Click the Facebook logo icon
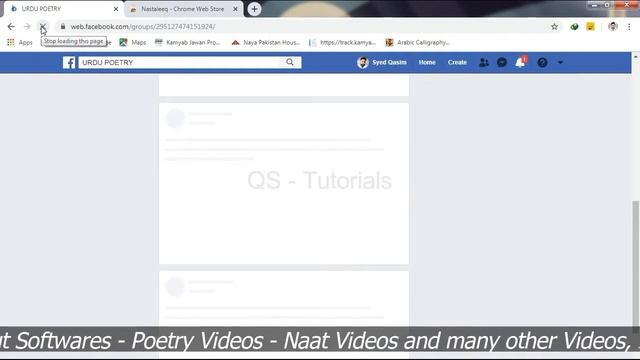640x360 pixels. point(69,62)
